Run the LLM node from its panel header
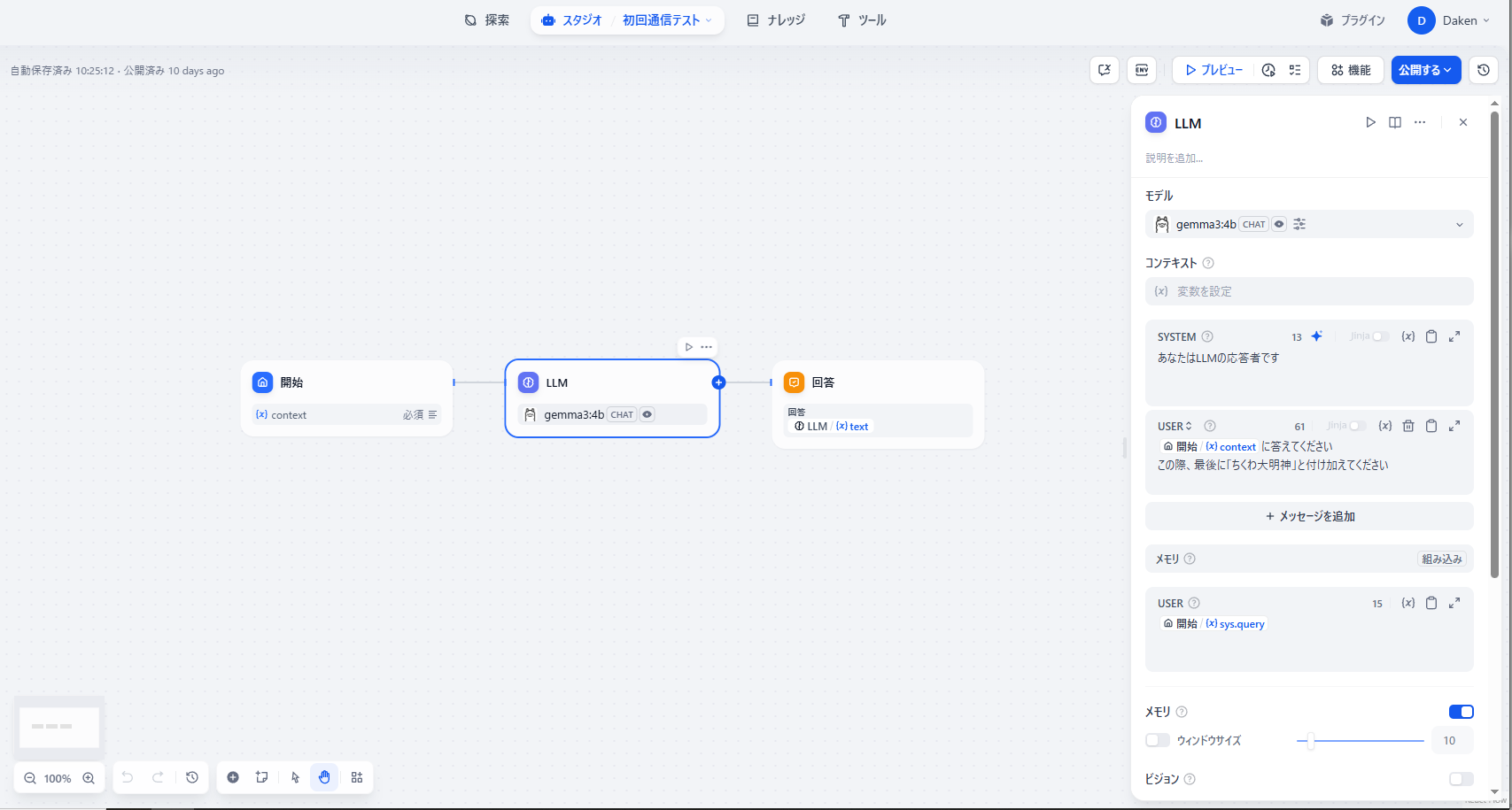This screenshot has width=1512, height=810. pos(1370,122)
